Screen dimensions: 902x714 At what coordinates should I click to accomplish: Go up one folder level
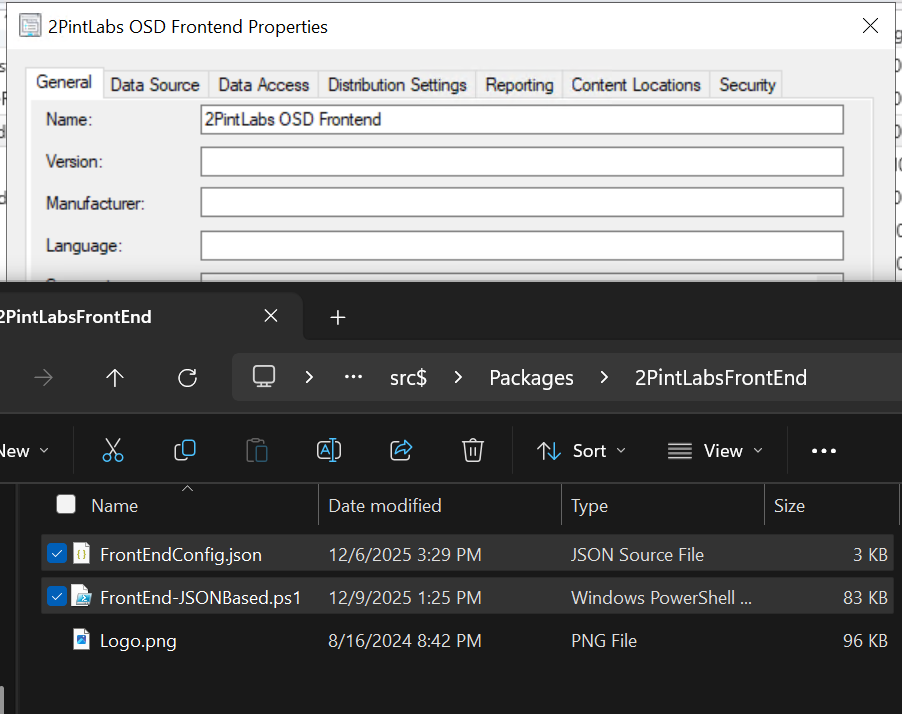pyautogui.click(x=115, y=377)
